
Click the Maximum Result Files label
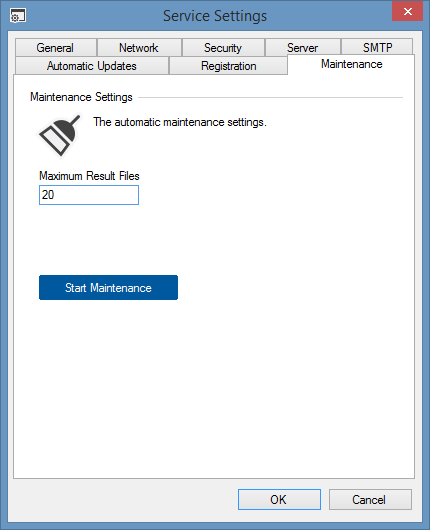click(89, 176)
